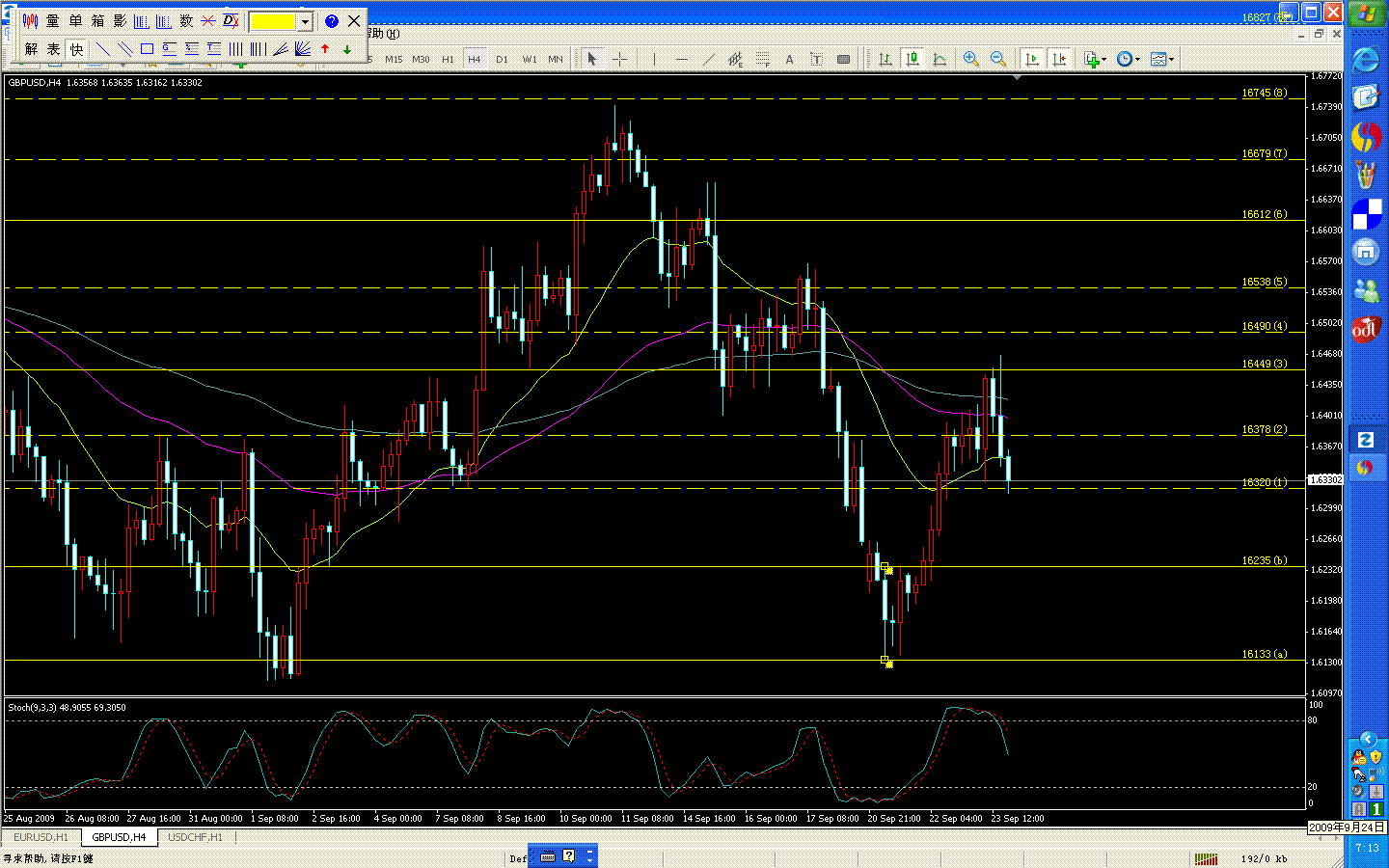Click the 16745 (8) level label
1389x868 pixels.
click(1264, 94)
